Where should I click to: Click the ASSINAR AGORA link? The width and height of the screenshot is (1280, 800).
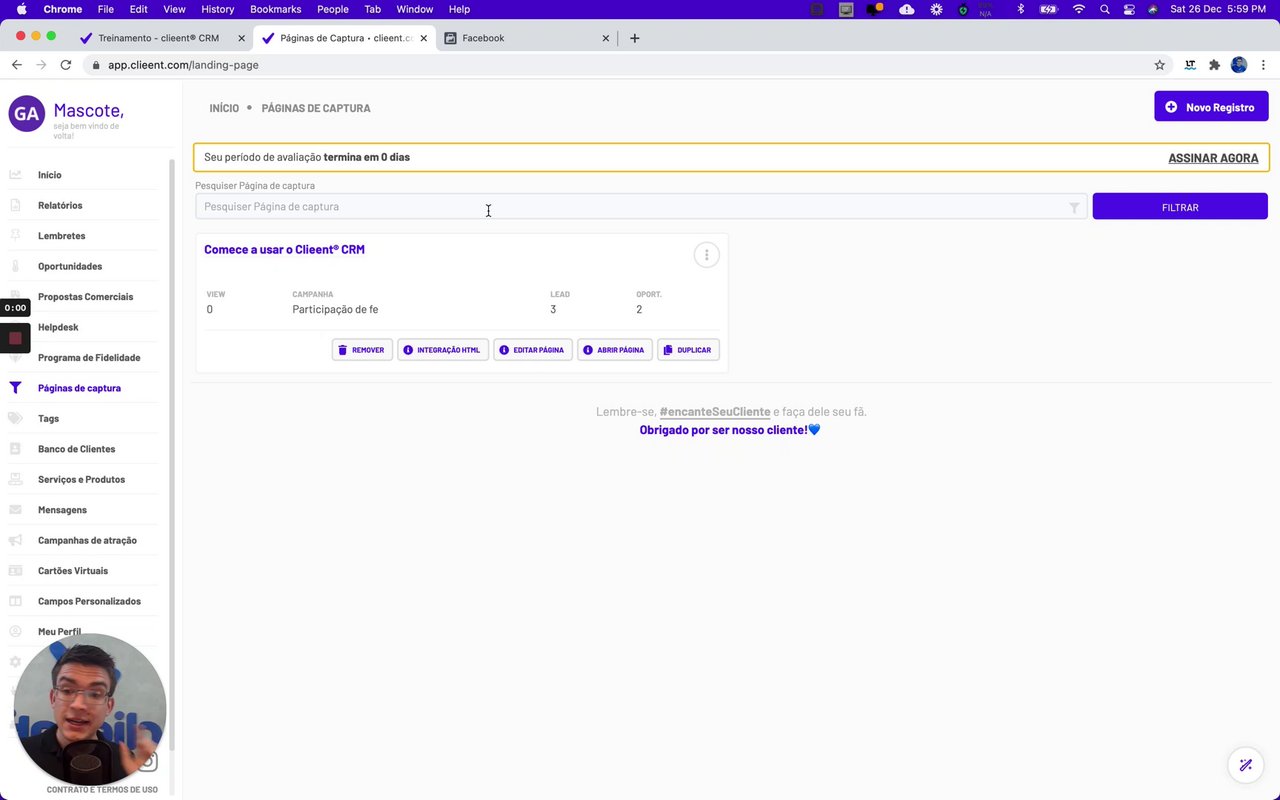pos(1213,158)
